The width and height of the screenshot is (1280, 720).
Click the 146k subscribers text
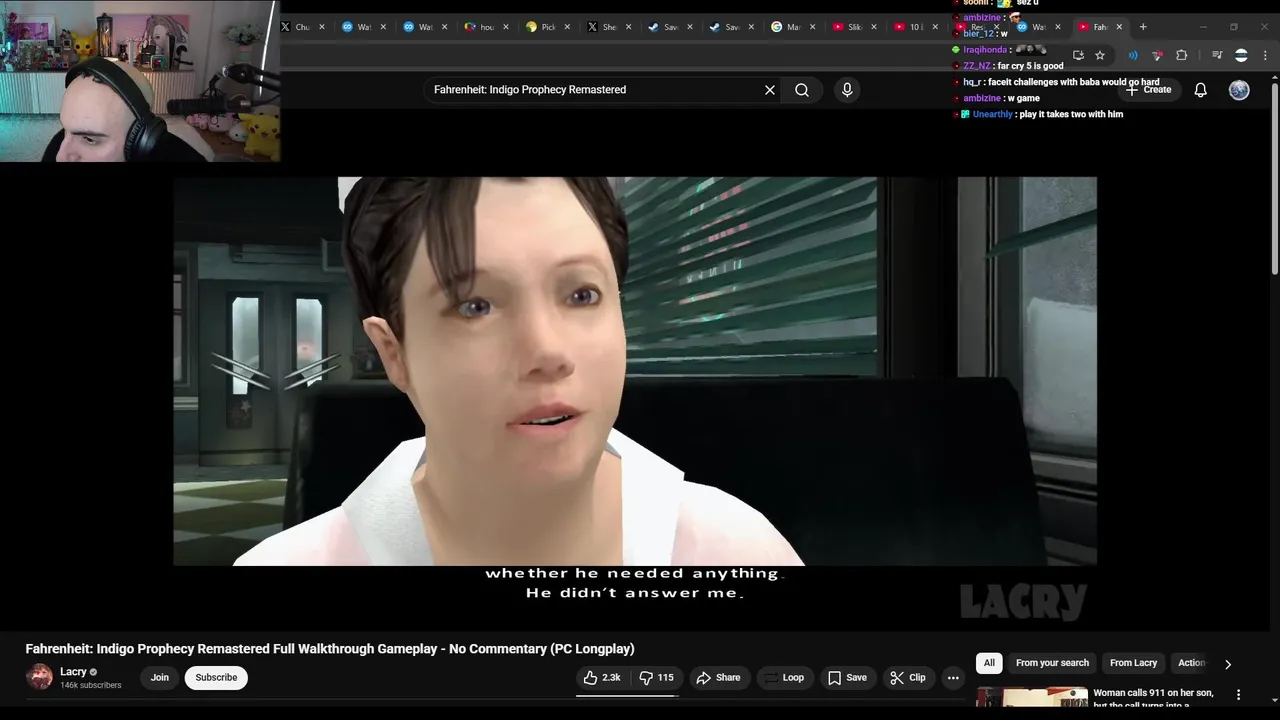point(91,686)
